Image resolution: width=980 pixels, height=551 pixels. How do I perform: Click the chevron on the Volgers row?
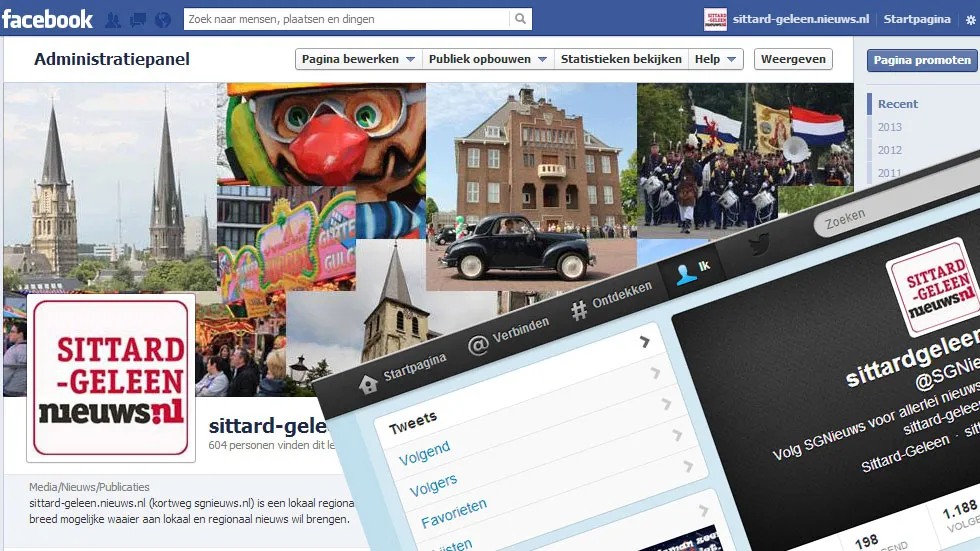(x=666, y=404)
